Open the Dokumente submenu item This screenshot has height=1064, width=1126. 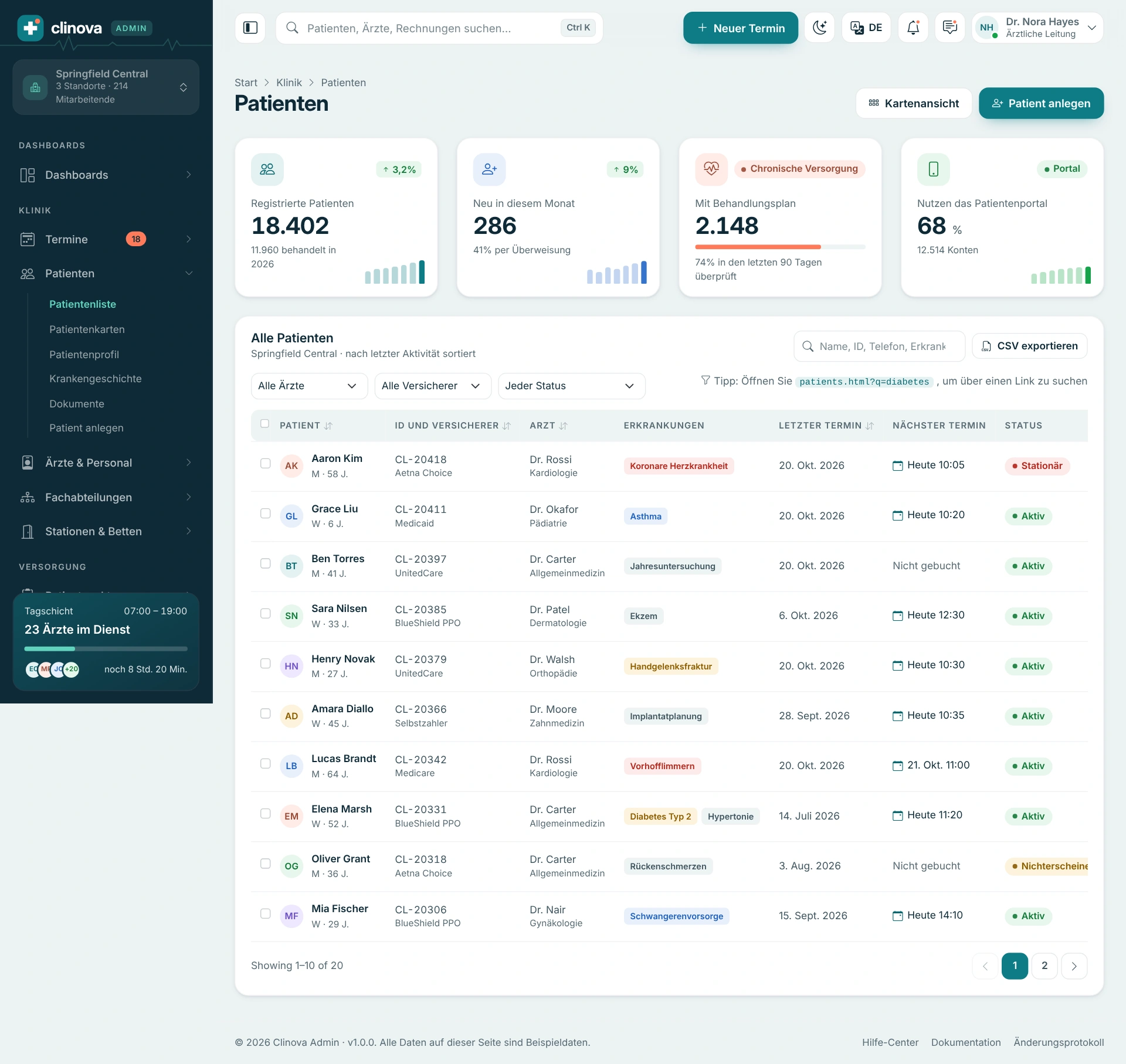point(77,404)
